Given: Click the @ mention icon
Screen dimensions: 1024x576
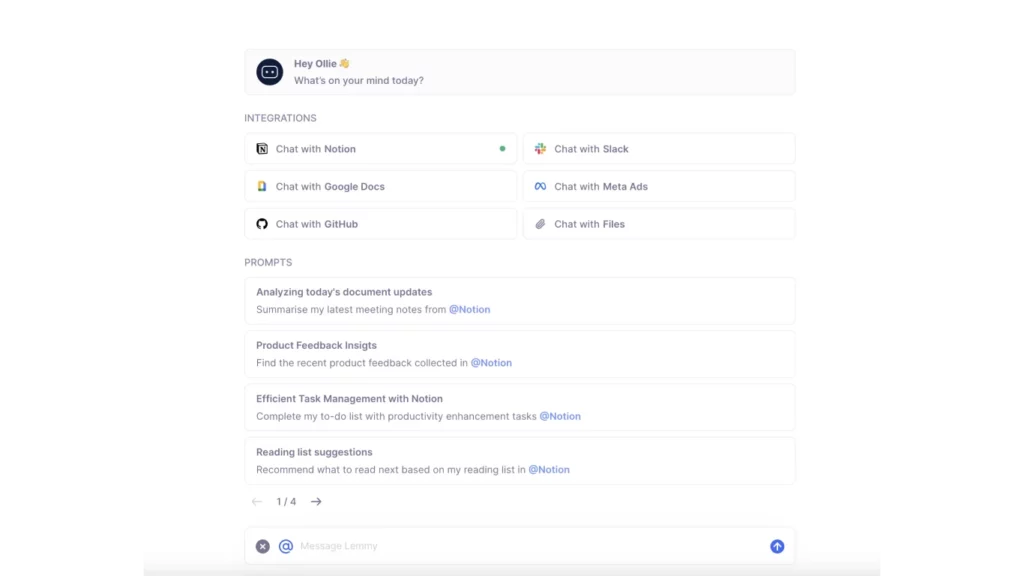Looking at the screenshot, I should point(286,546).
